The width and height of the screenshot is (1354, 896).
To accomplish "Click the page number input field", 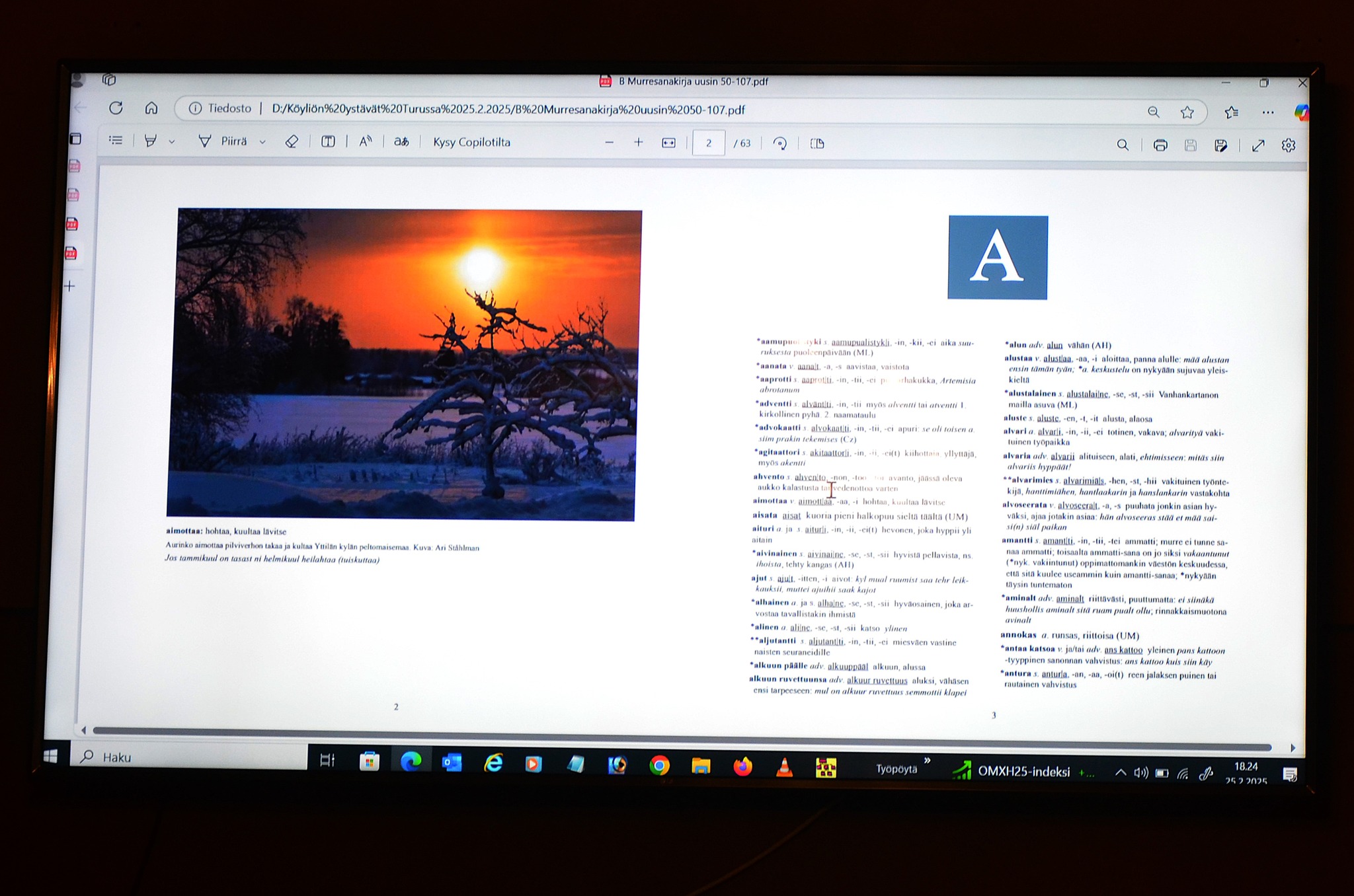I will point(708,143).
